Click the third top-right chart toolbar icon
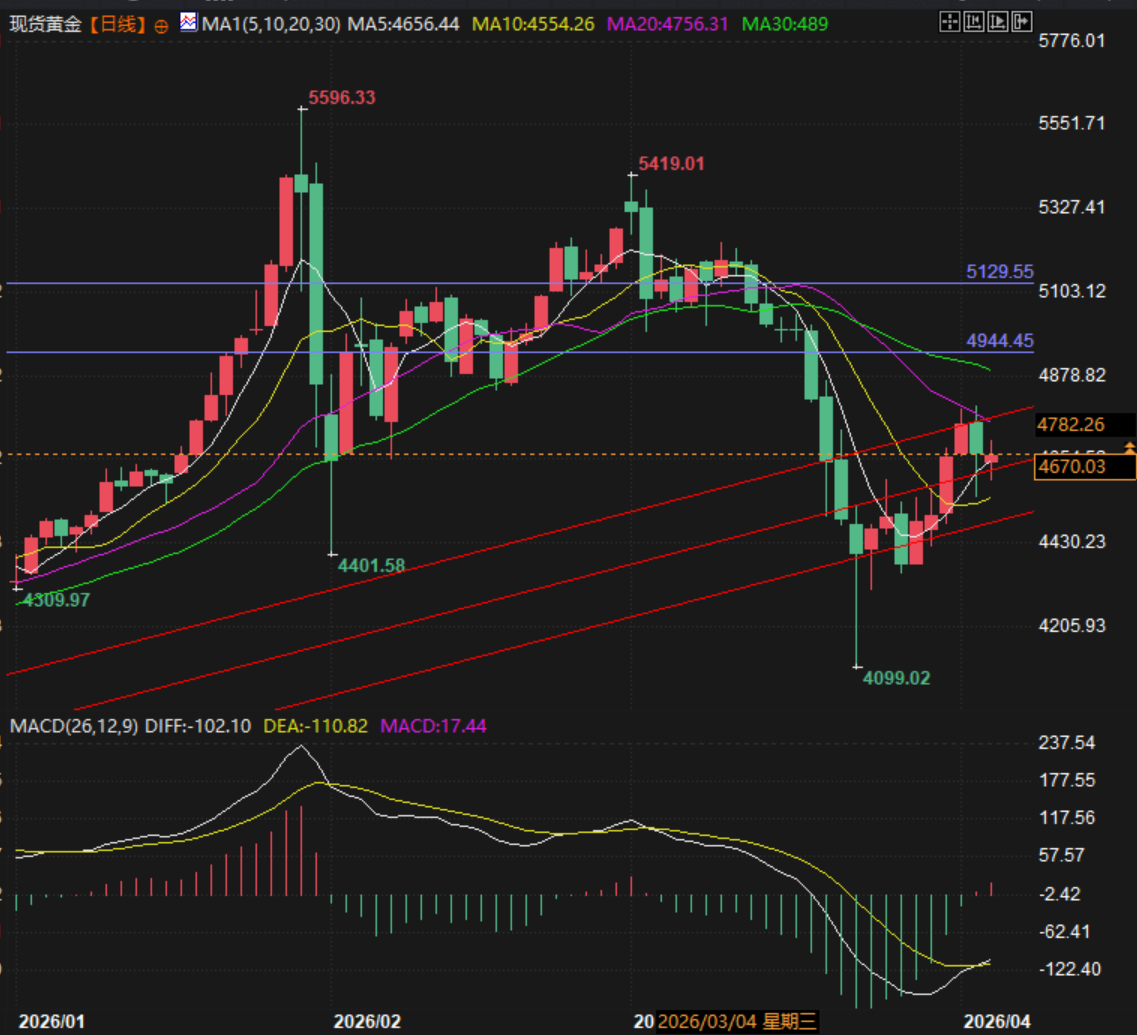This screenshot has height=1035, width=1137. tap(997, 22)
